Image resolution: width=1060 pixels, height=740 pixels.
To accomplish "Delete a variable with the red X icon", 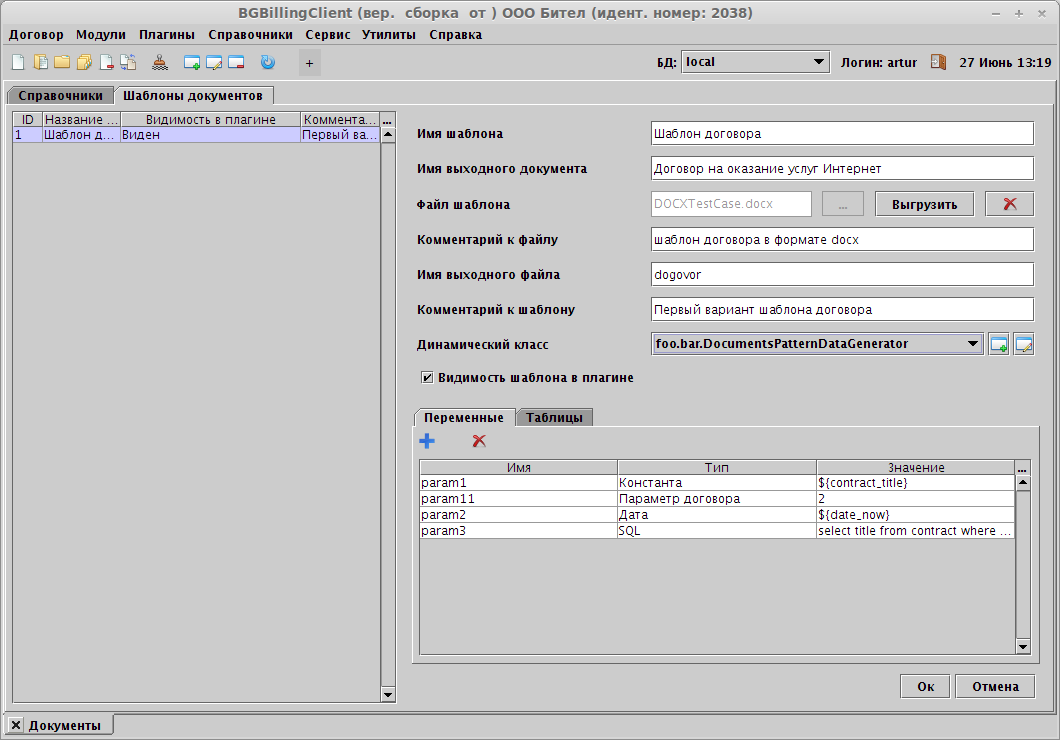I will pyautogui.click(x=478, y=440).
